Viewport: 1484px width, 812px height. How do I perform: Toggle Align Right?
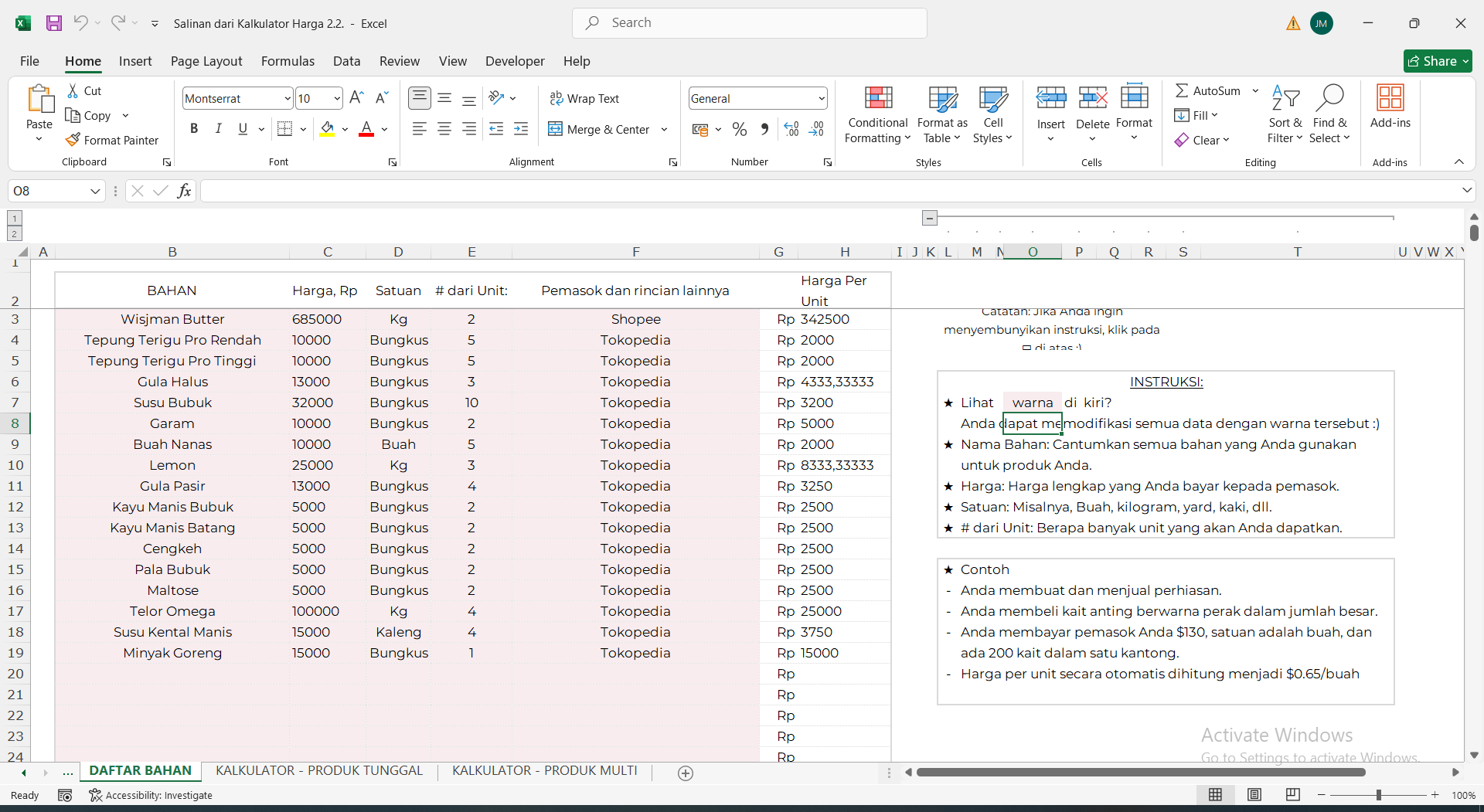tap(469, 129)
